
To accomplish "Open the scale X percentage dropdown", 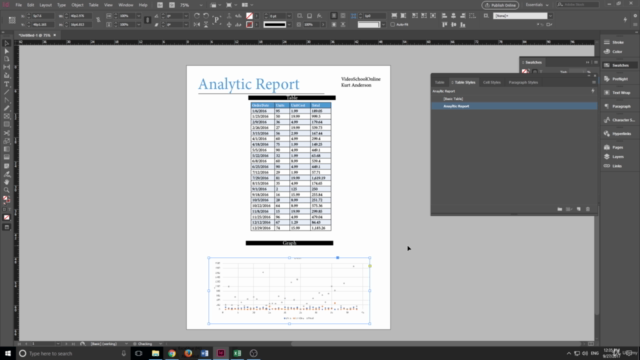I will (138, 16).
